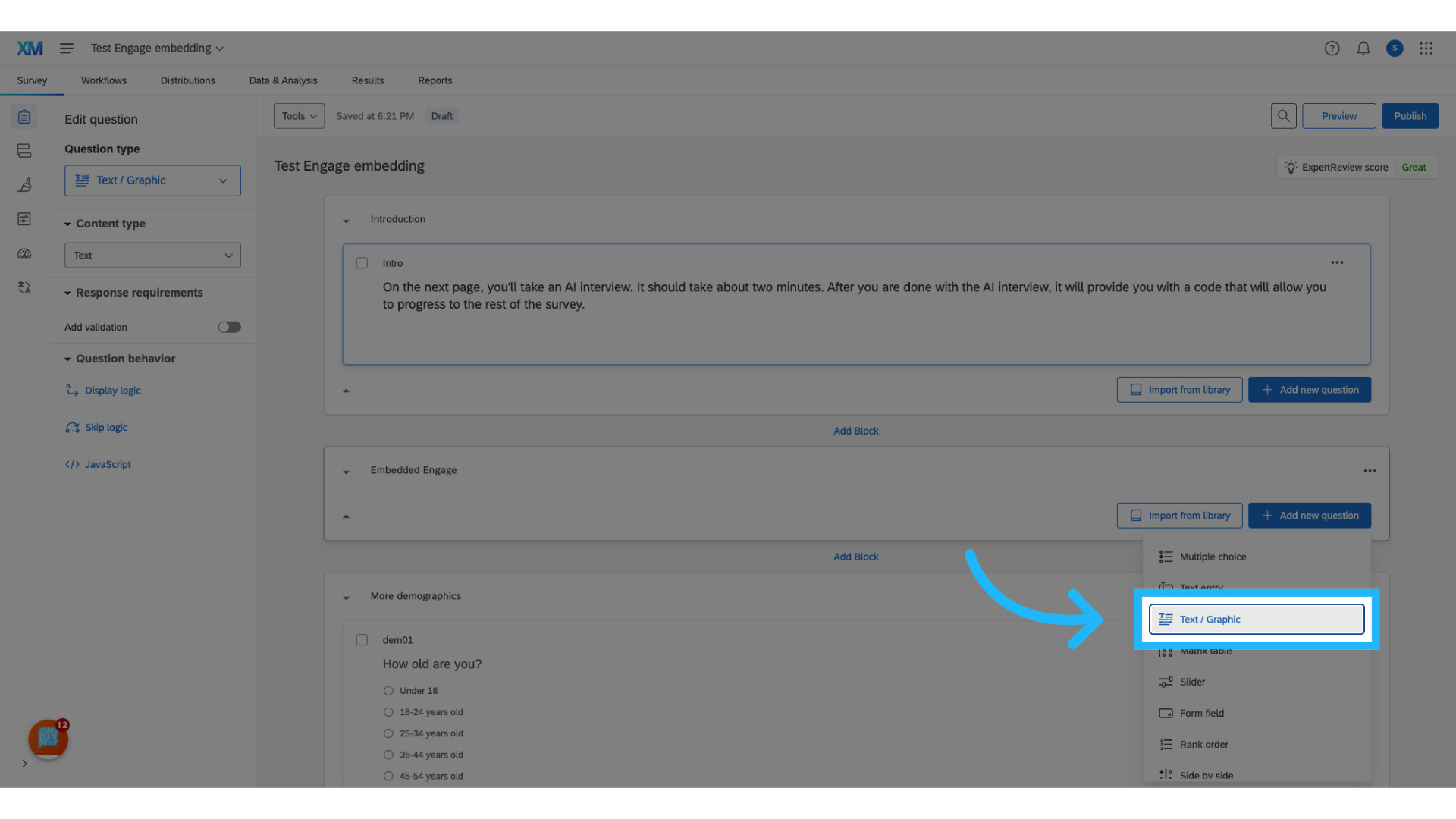Click the Rank order question type icon
The width and height of the screenshot is (1456, 819).
point(1166,745)
